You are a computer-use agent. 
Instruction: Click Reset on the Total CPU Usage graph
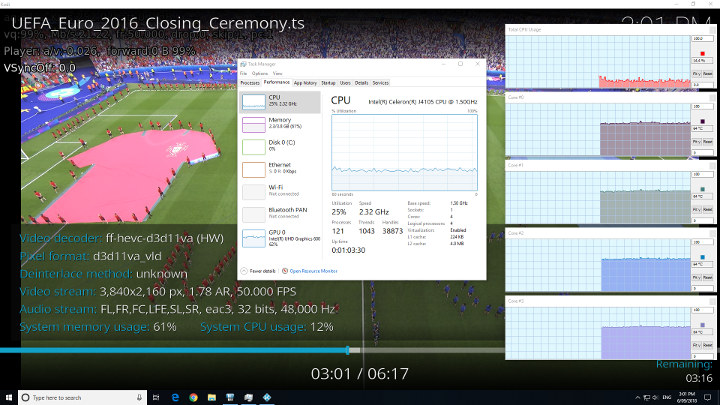pyautogui.click(x=708, y=74)
